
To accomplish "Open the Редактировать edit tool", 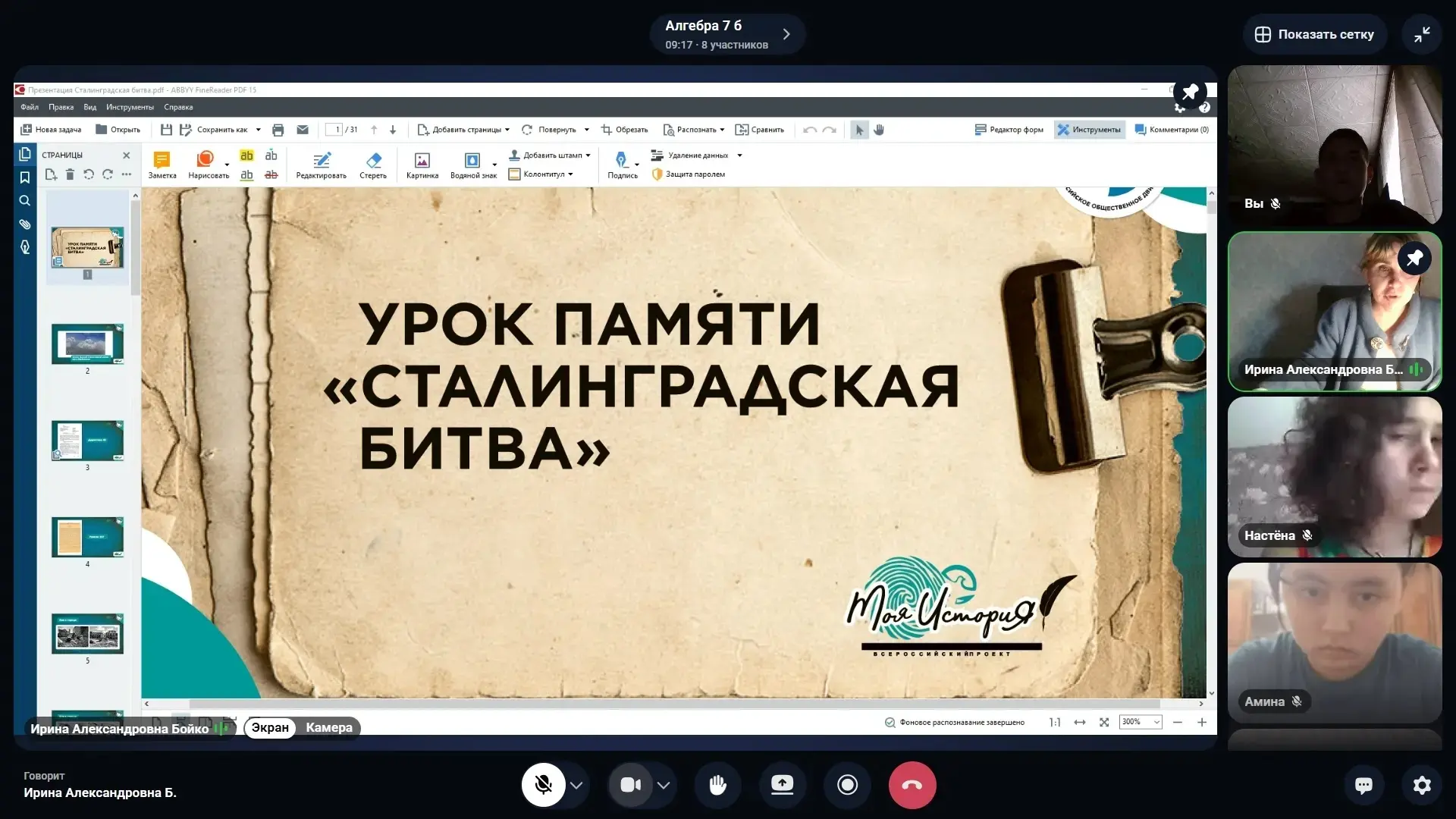I will pyautogui.click(x=321, y=165).
